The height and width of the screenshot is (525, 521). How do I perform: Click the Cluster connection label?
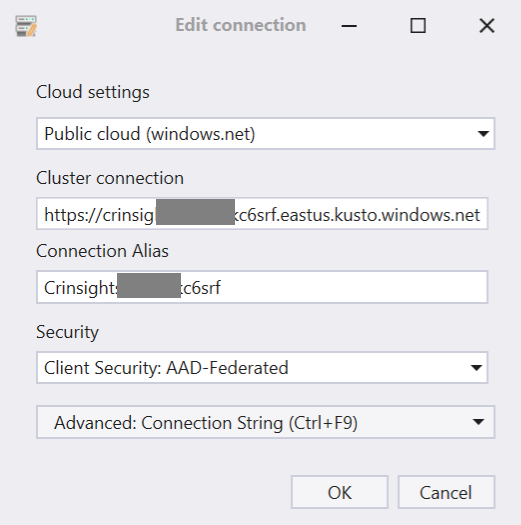(110, 178)
